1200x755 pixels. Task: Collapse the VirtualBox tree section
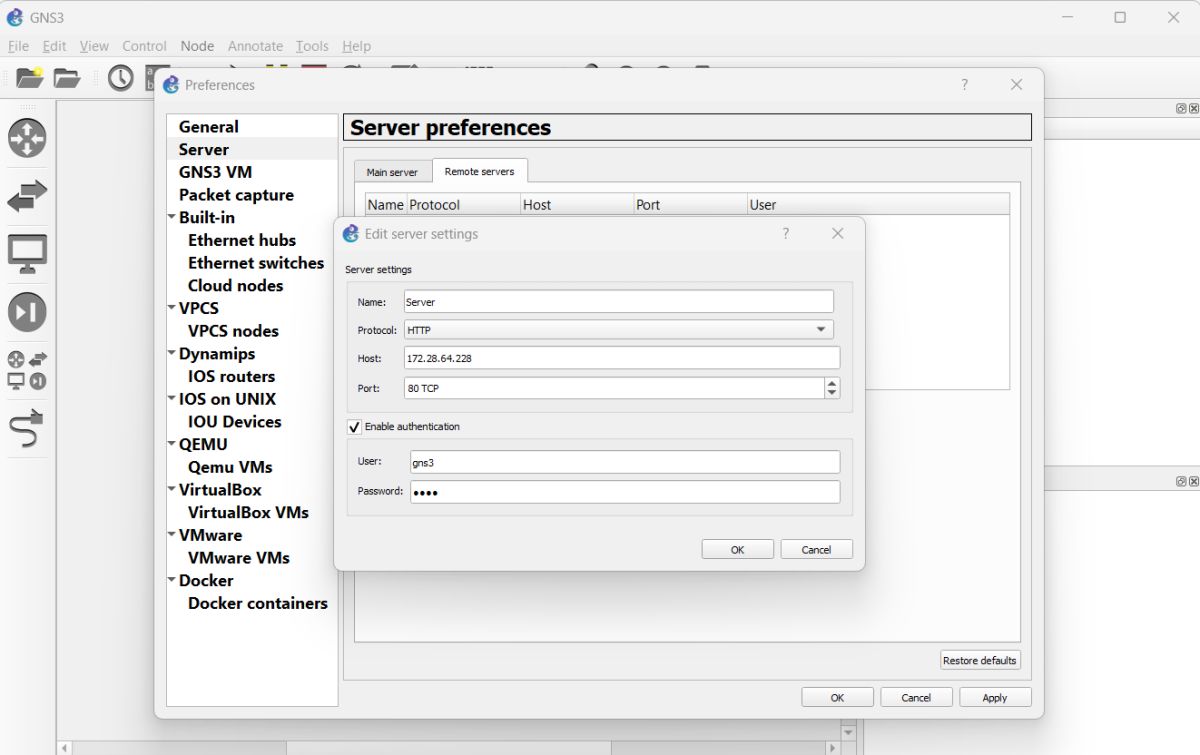[x=171, y=489]
